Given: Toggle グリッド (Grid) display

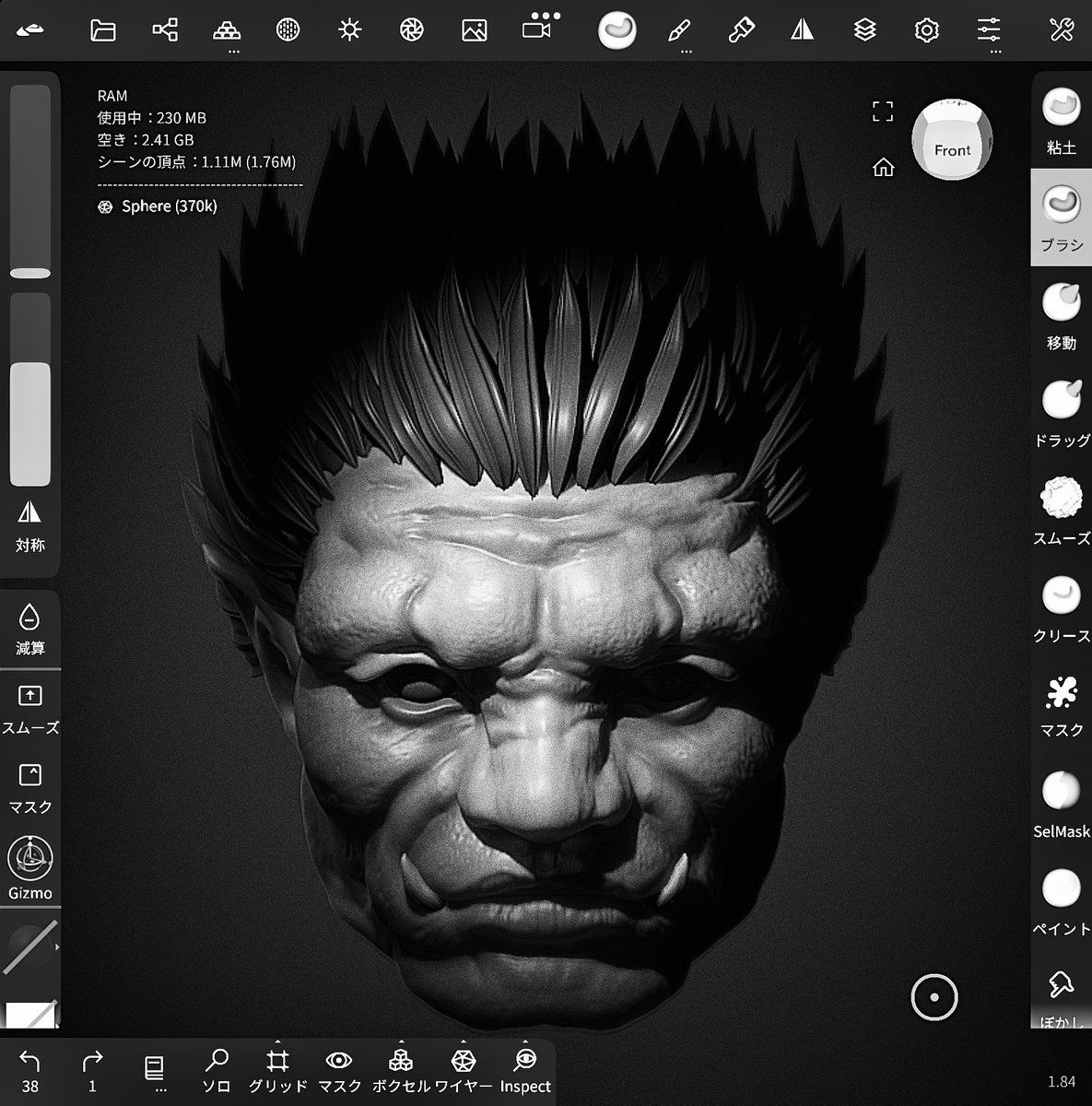Looking at the screenshot, I should tap(277, 1071).
